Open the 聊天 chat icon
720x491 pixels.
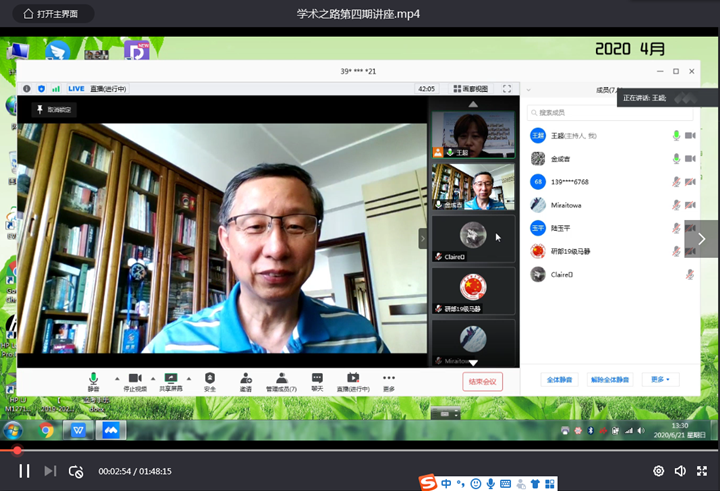(x=317, y=378)
